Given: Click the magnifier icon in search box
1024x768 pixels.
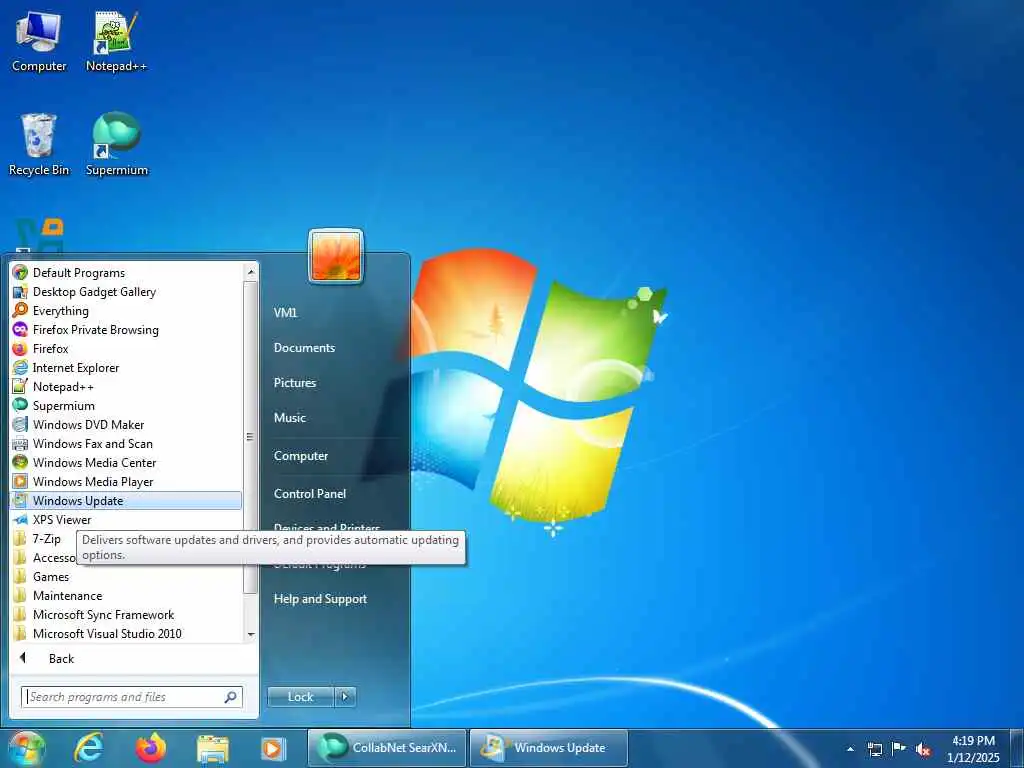Looking at the screenshot, I should pyautogui.click(x=230, y=697).
